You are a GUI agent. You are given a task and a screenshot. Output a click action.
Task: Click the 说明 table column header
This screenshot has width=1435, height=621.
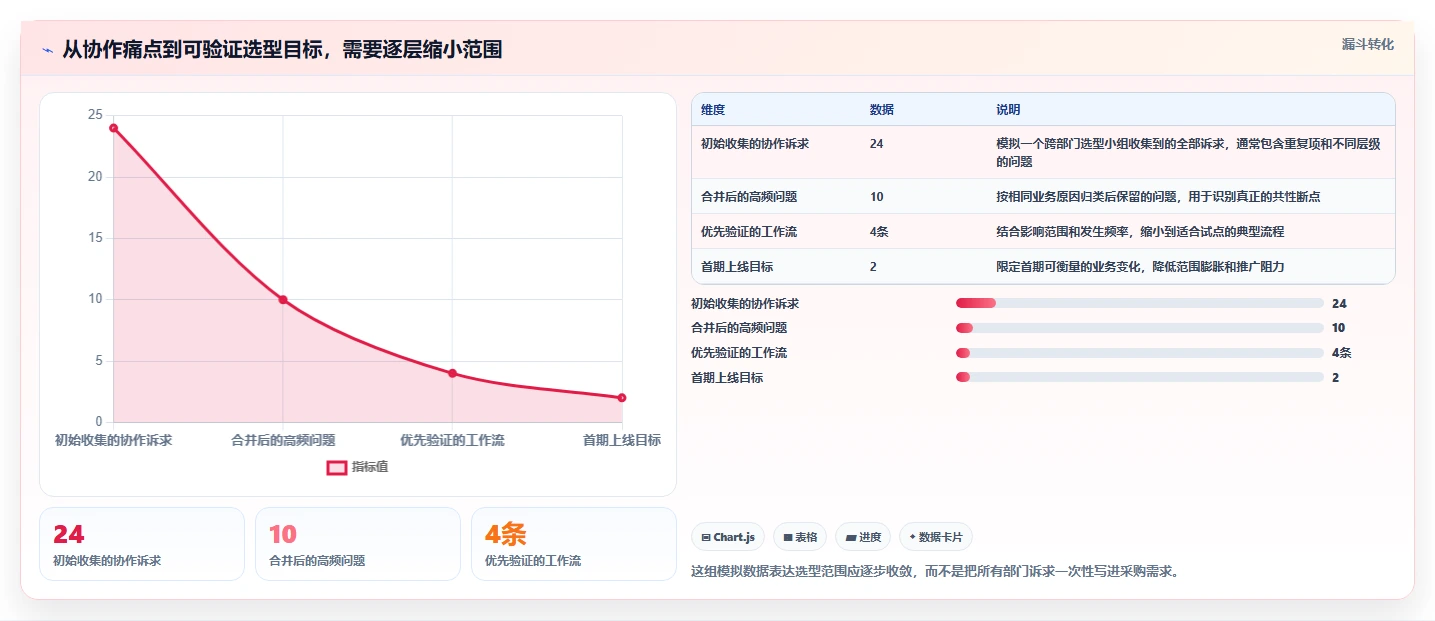click(1008, 109)
